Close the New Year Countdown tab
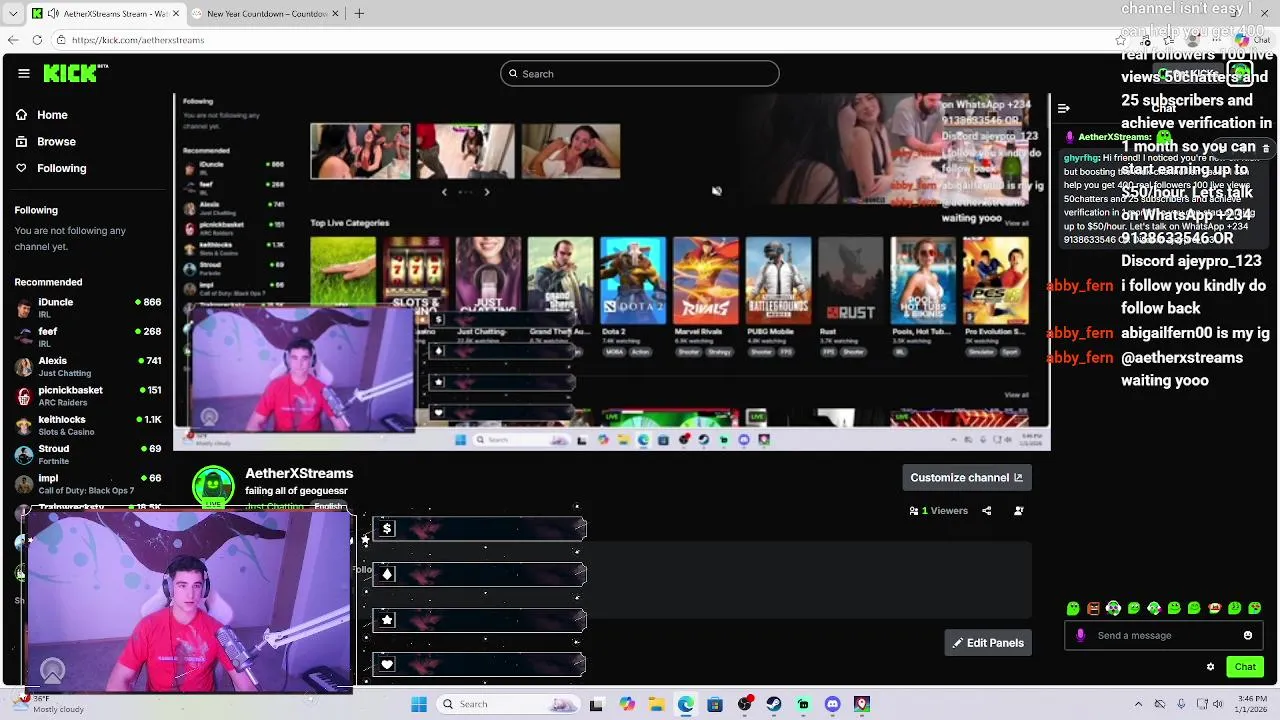The height and width of the screenshot is (720, 1280). 335,14
